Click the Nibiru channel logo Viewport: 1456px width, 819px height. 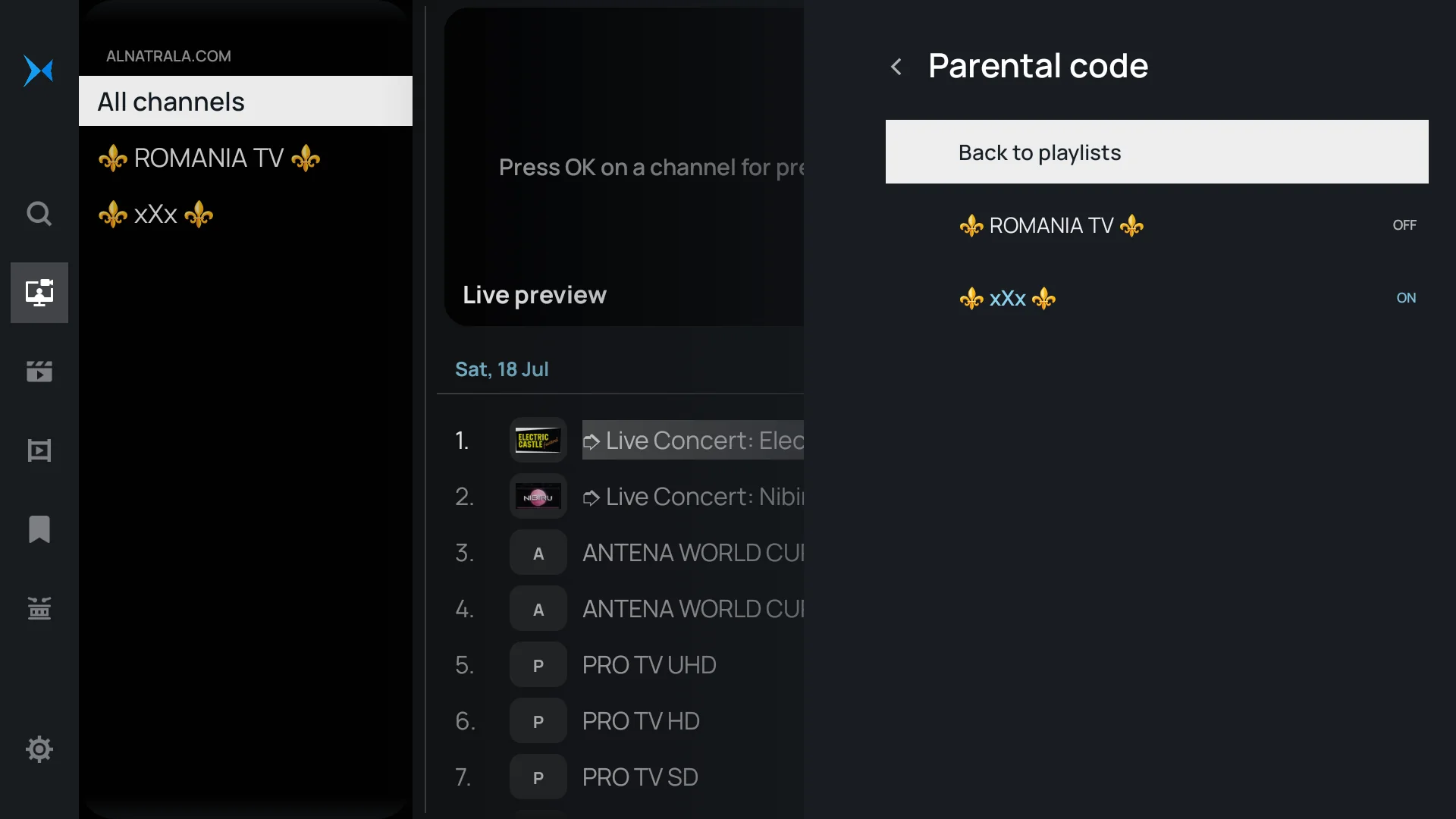(538, 497)
